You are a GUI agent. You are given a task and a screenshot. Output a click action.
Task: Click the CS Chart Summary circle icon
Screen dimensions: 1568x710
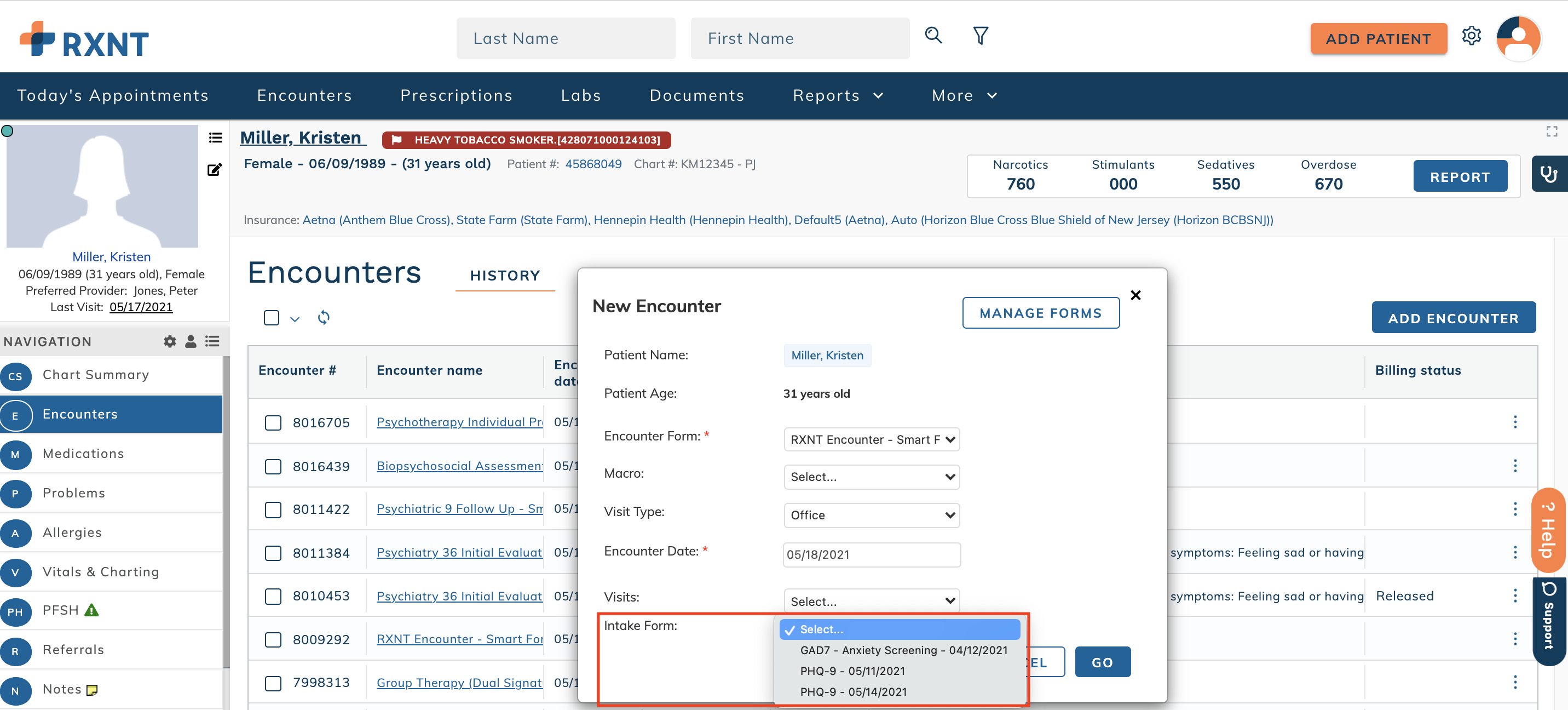coord(16,376)
